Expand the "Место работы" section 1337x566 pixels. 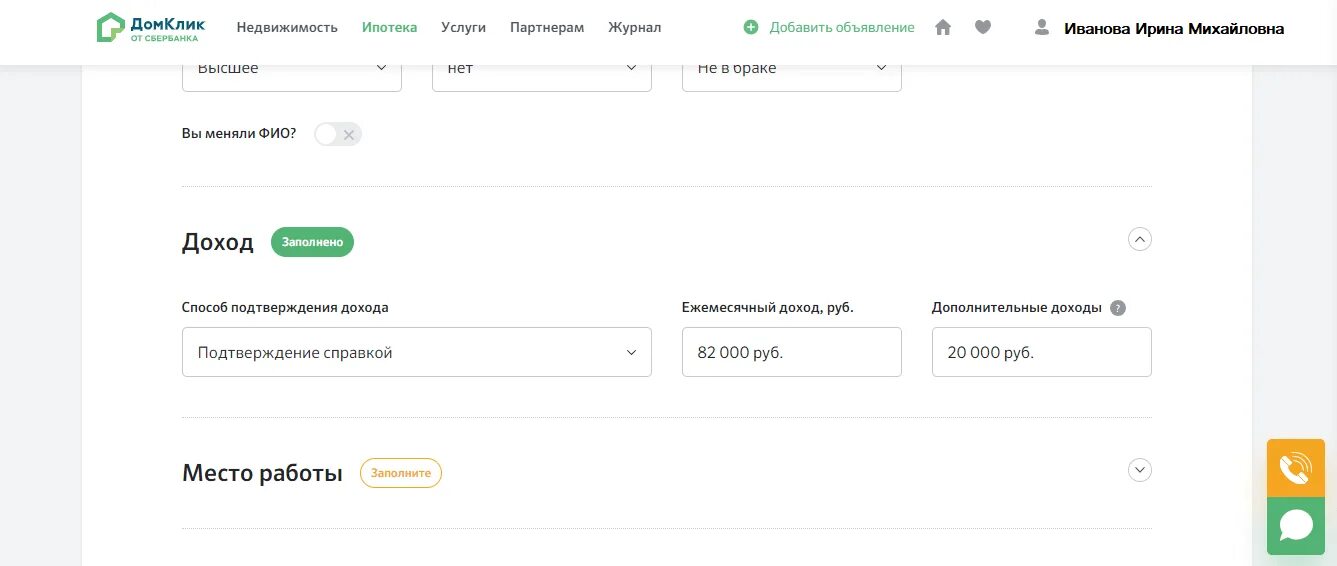(1139, 470)
